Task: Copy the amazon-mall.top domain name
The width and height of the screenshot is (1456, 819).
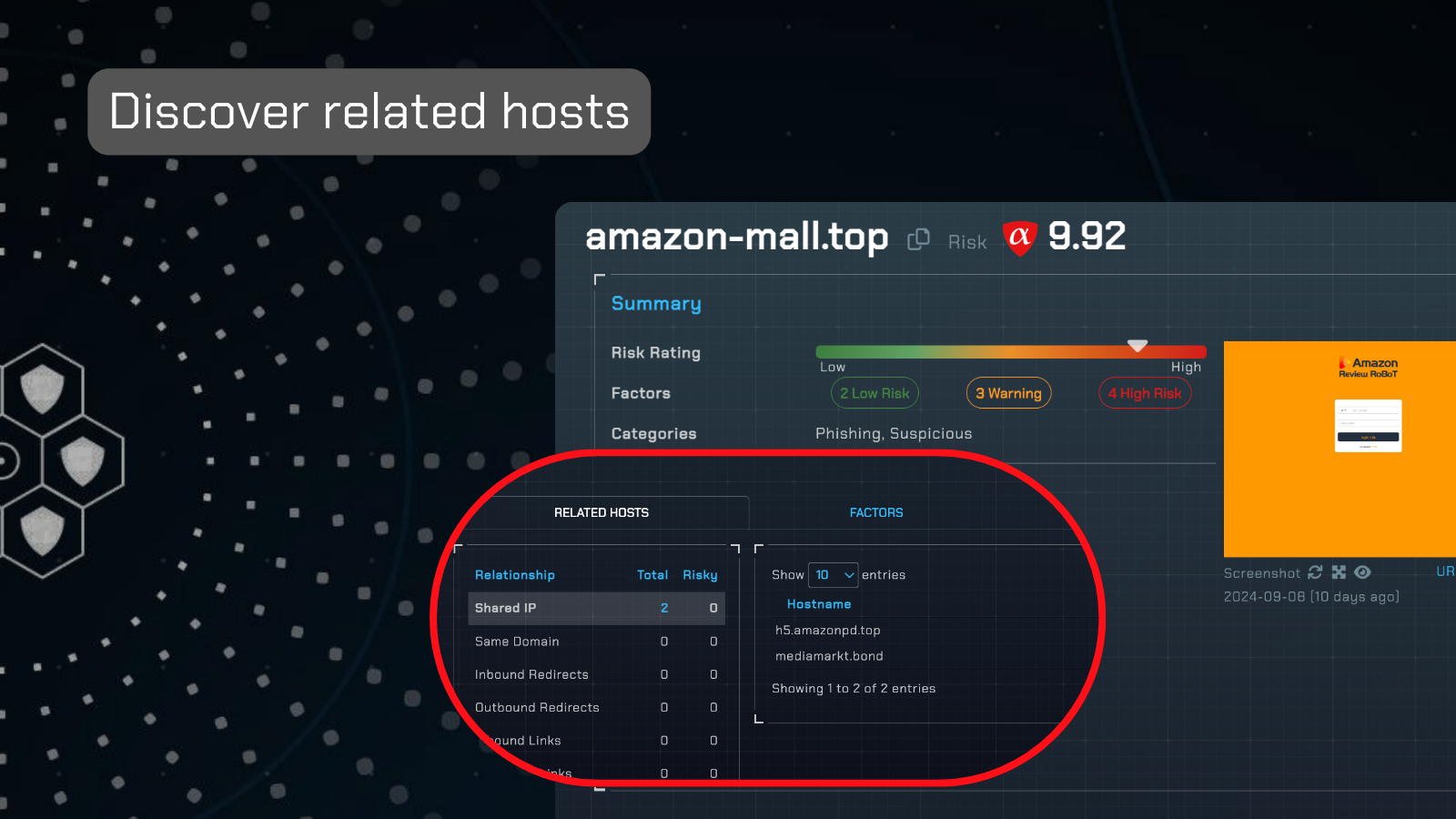Action: pos(918,238)
